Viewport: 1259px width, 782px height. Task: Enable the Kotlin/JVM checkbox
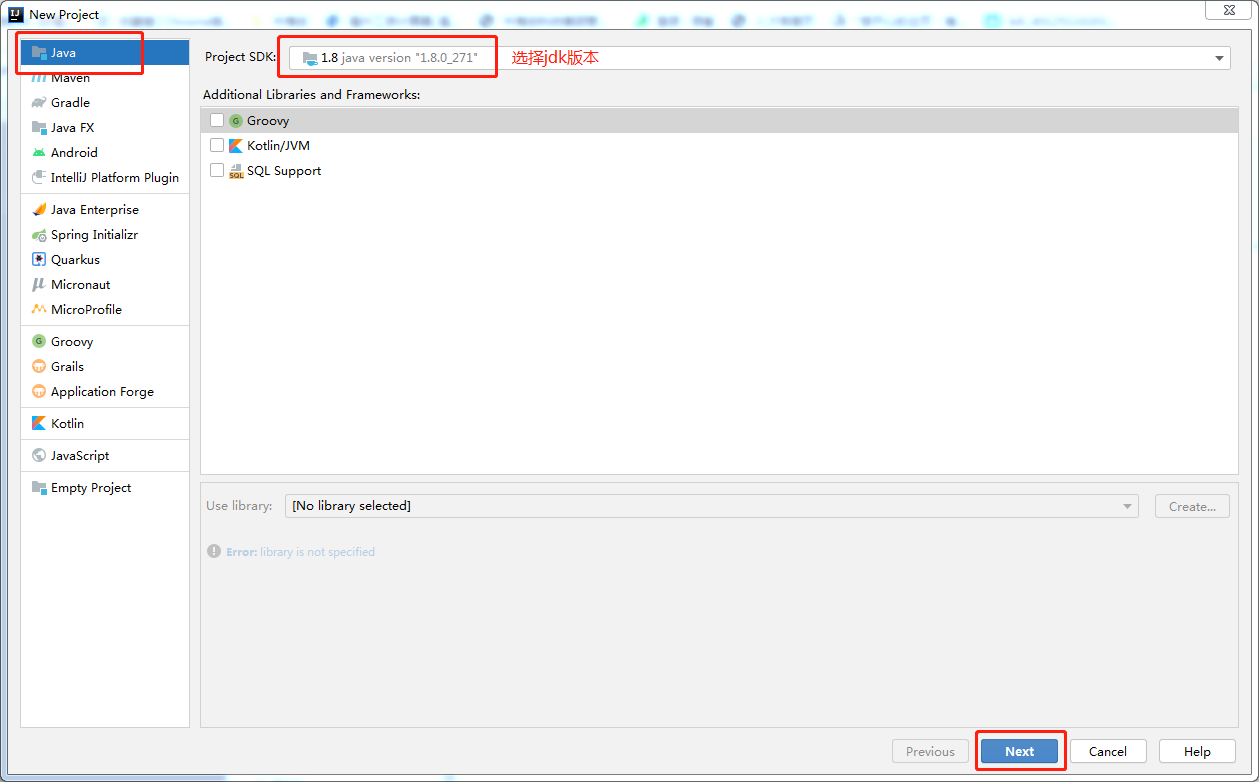point(217,145)
